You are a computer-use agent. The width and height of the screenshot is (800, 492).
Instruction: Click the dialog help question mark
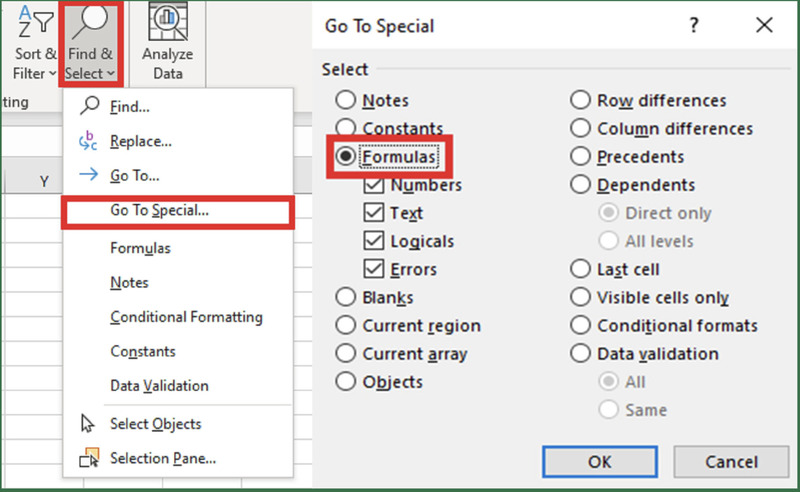coord(694,26)
